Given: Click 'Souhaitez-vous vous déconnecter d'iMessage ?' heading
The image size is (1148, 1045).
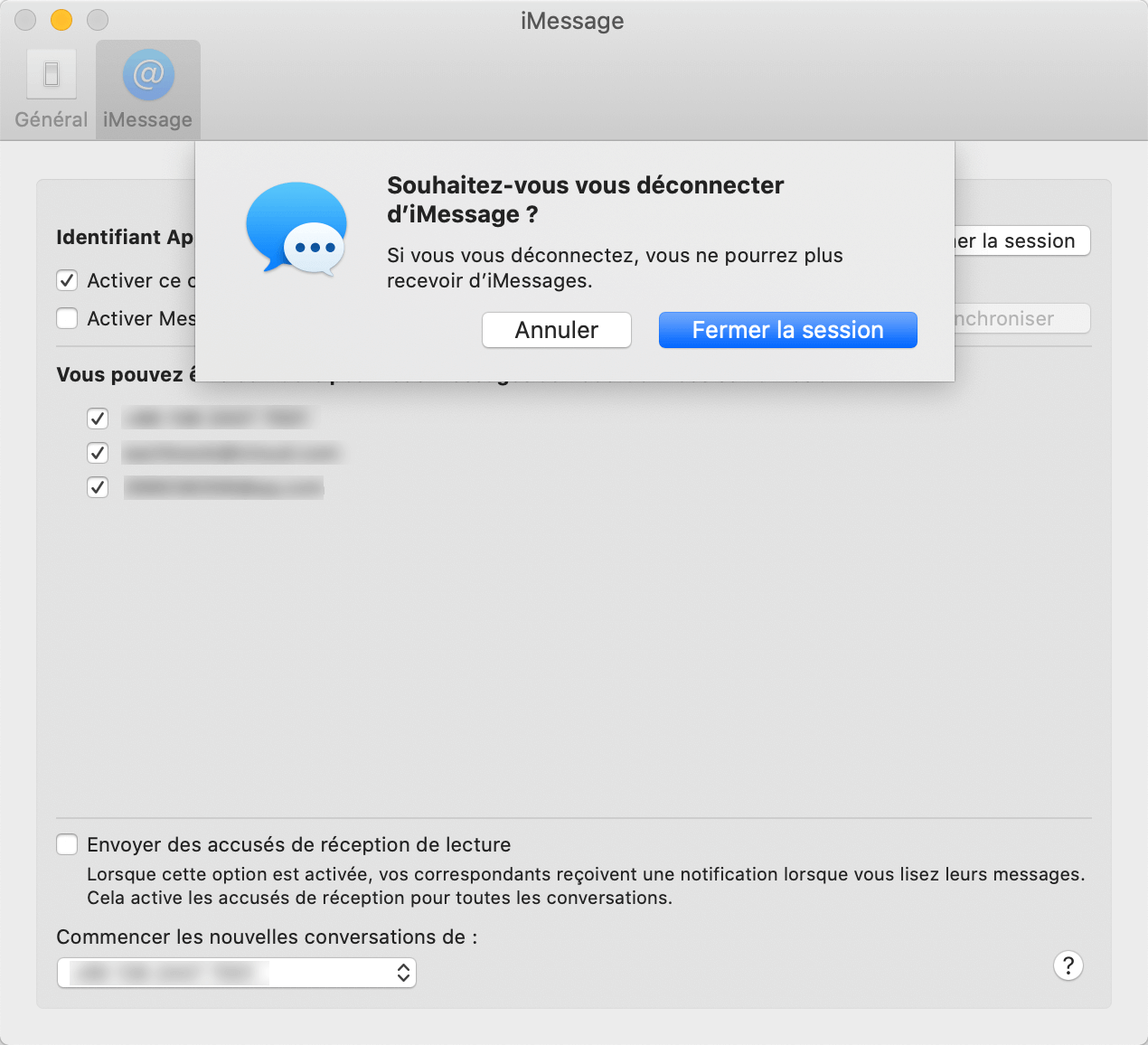Looking at the screenshot, I should coord(585,200).
